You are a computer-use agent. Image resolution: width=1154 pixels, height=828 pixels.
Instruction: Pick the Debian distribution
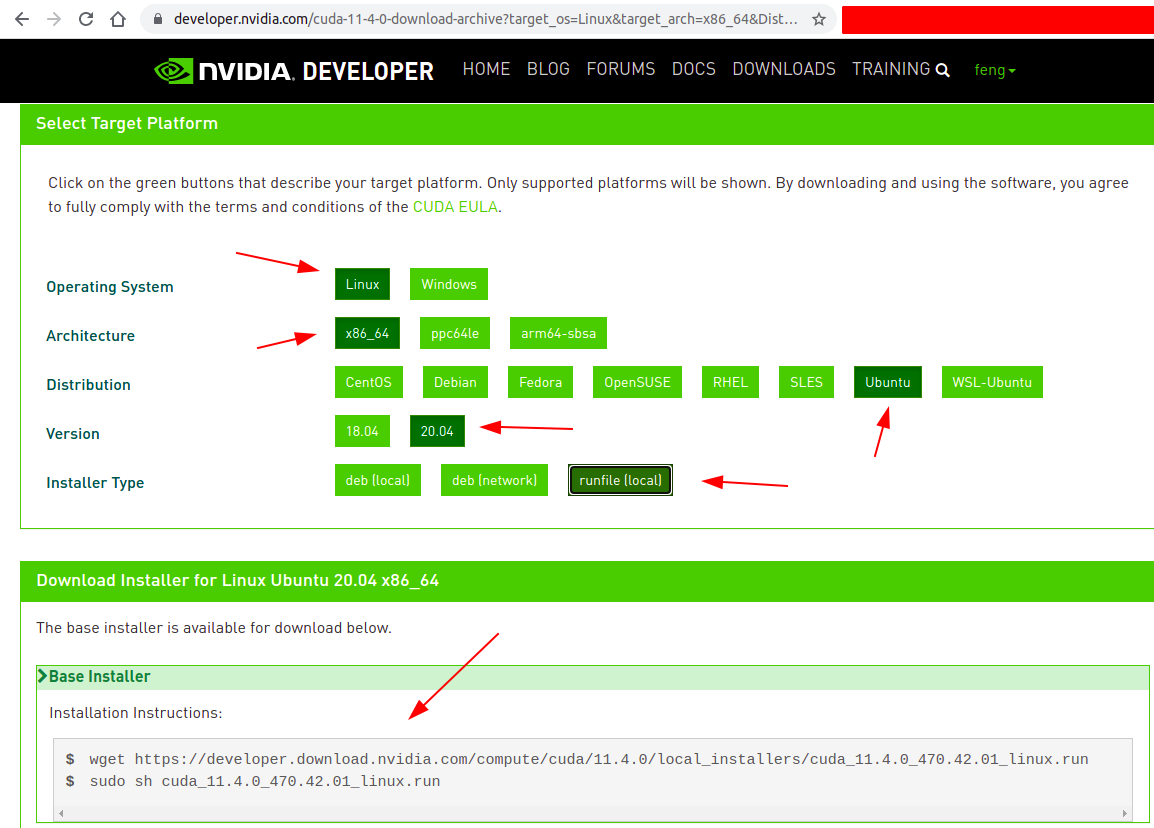coord(456,382)
